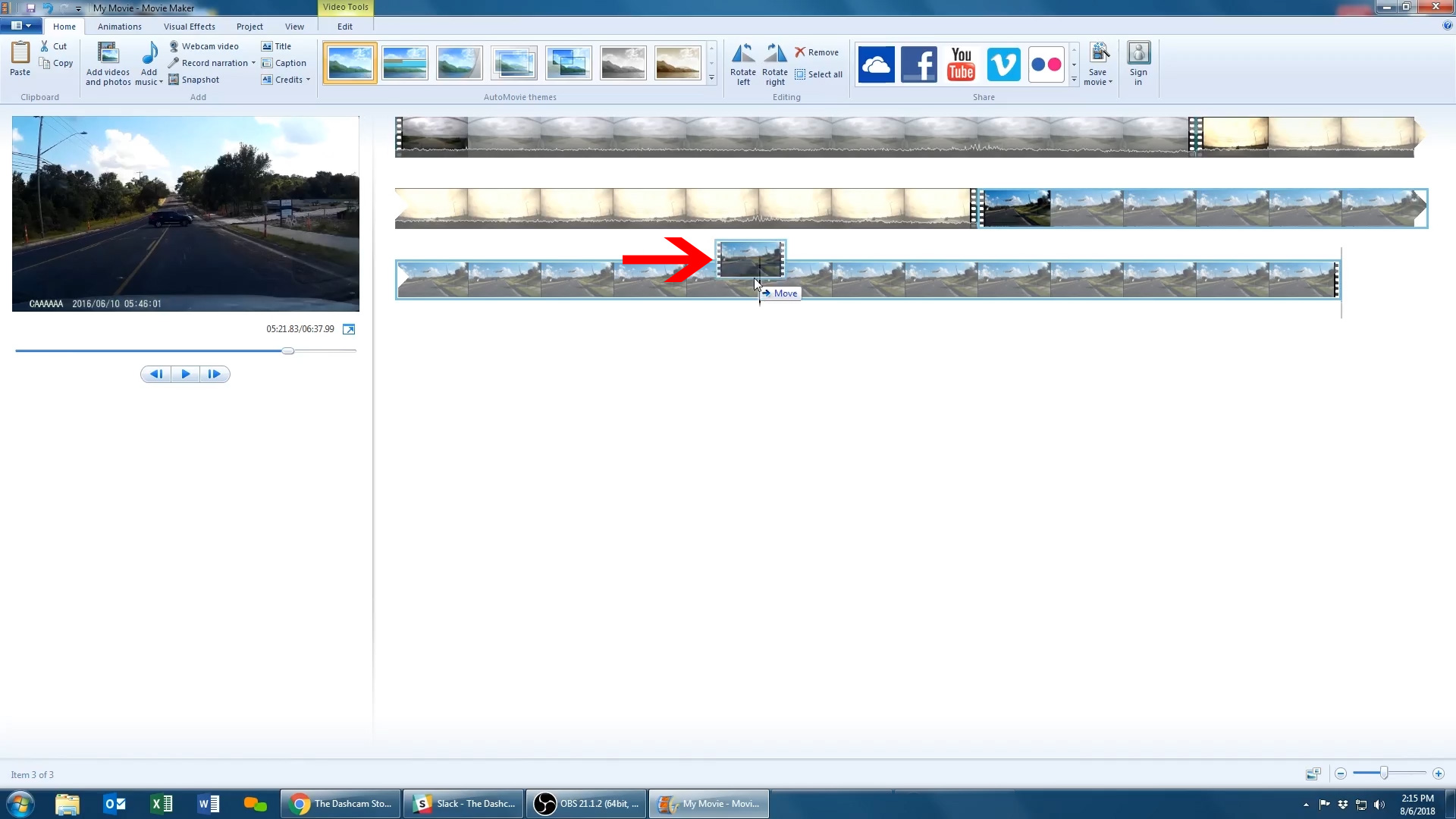Share movie to Vimeo
This screenshot has height=819, width=1456.
pyautogui.click(x=1003, y=64)
